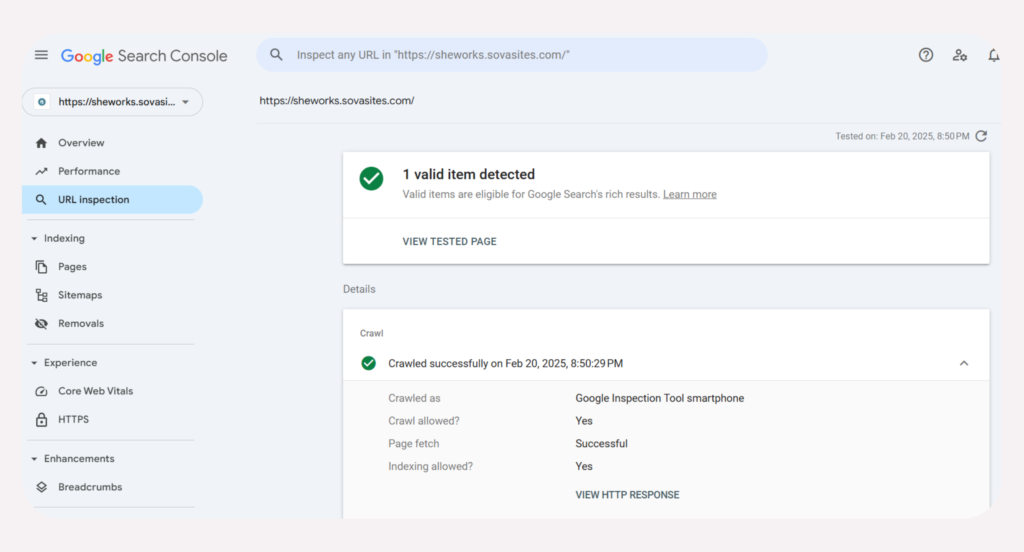Open the hamburger main menu
1024x552 pixels.
tap(41, 55)
